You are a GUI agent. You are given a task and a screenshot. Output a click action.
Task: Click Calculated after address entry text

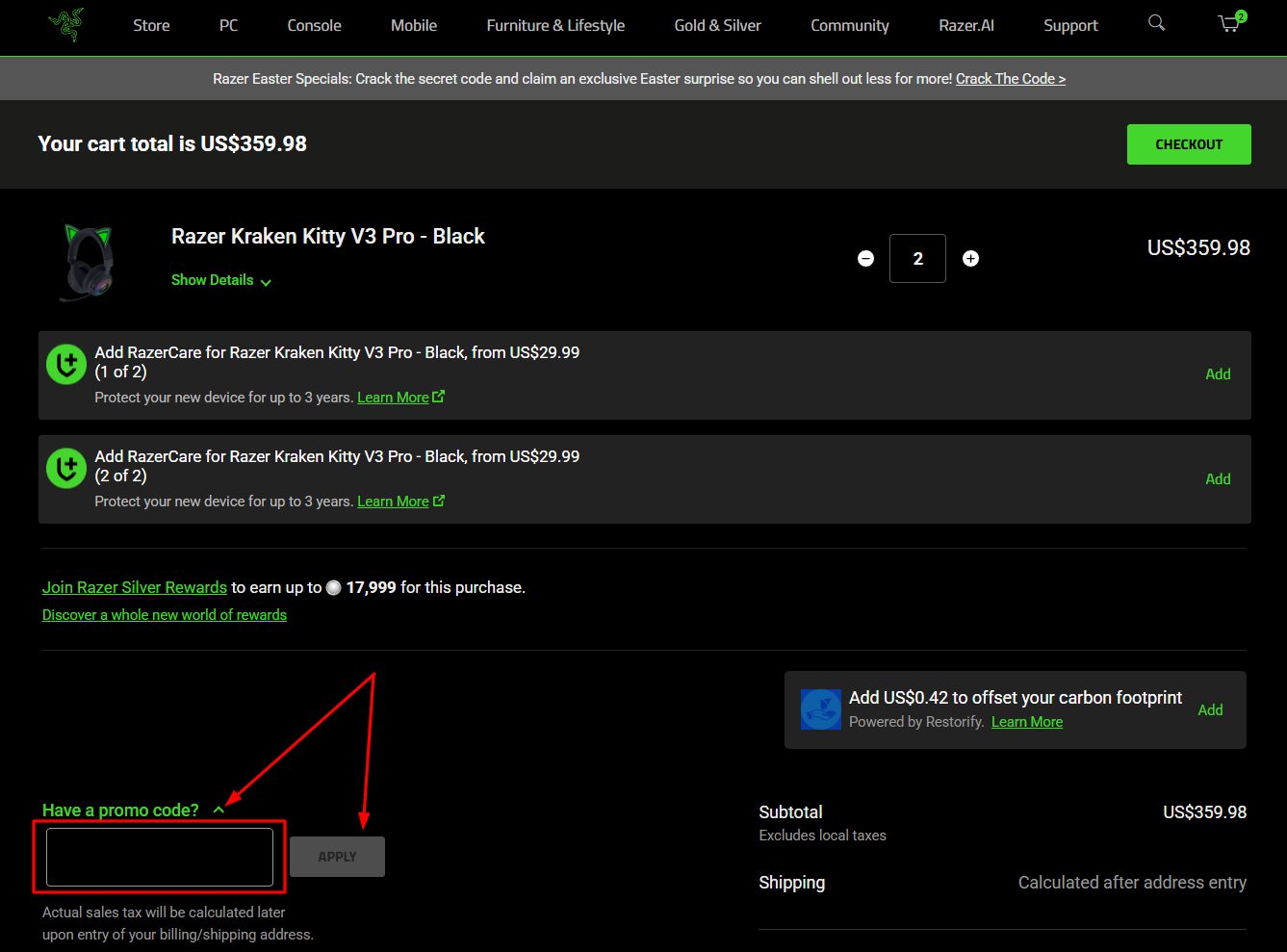click(1132, 883)
